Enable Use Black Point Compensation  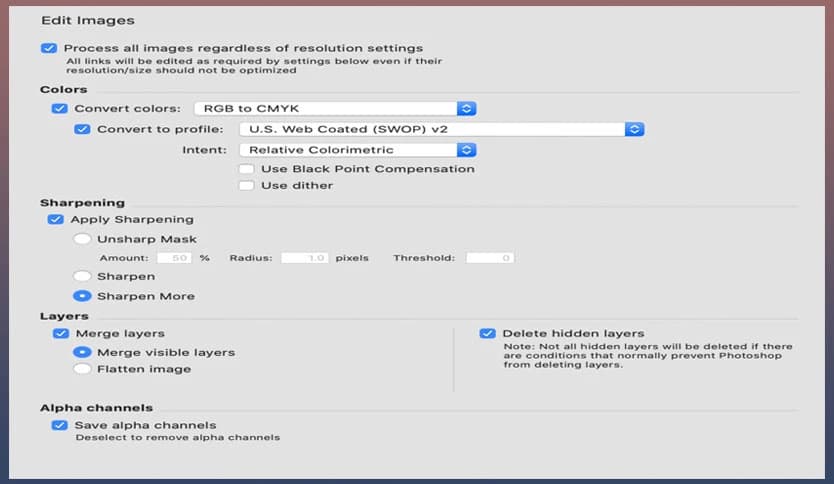click(x=246, y=169)
